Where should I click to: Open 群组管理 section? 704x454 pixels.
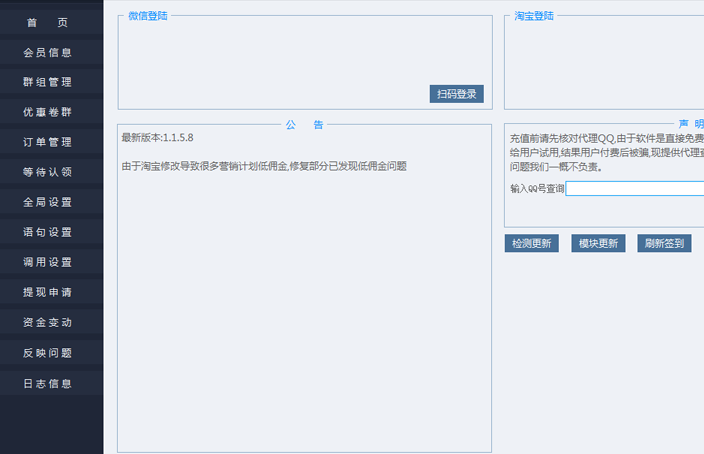point(48,82)
